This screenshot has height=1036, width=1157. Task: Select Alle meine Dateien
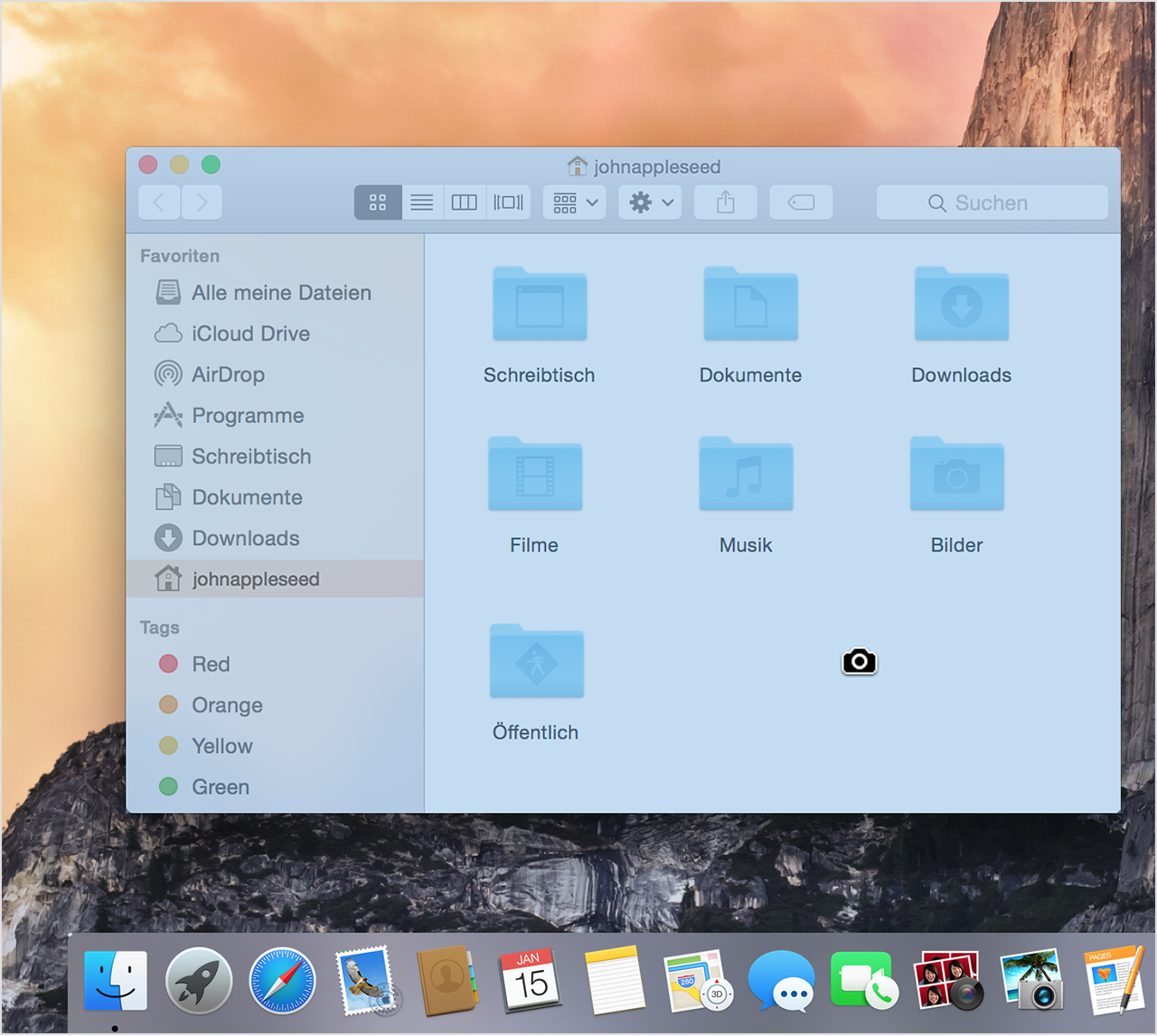point(281,292)
